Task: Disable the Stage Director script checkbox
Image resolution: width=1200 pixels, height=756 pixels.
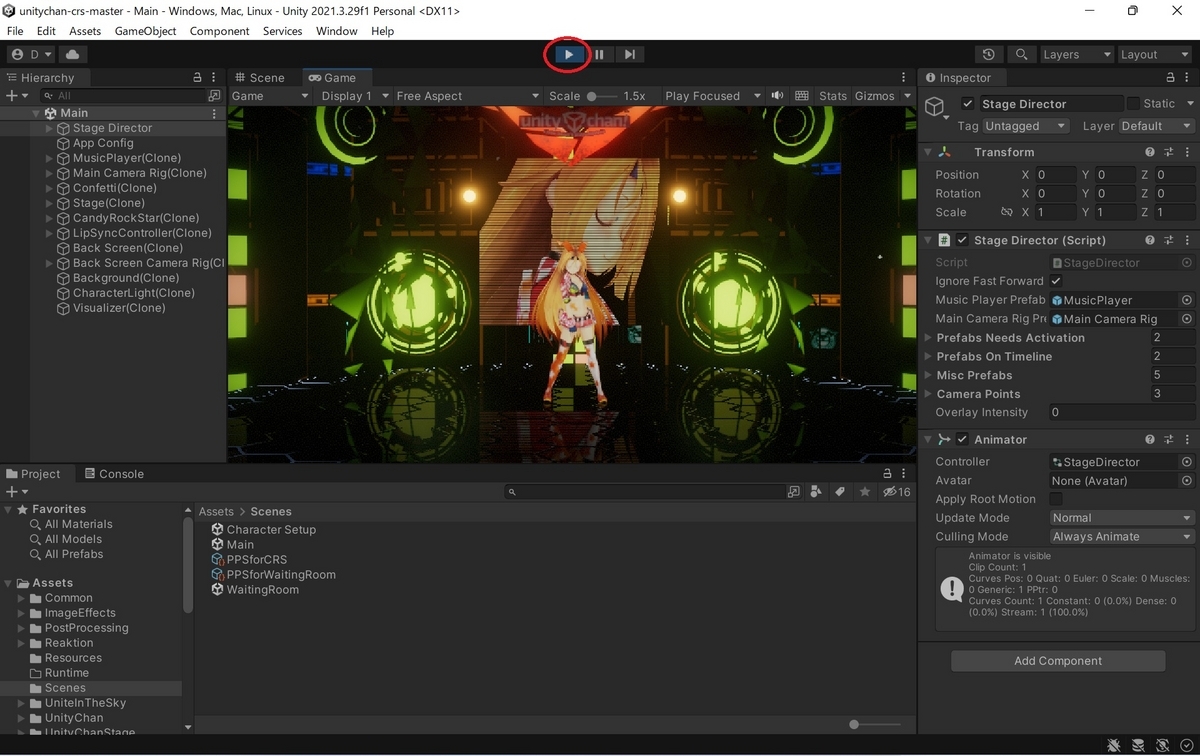Action: (x=962, y=240)
